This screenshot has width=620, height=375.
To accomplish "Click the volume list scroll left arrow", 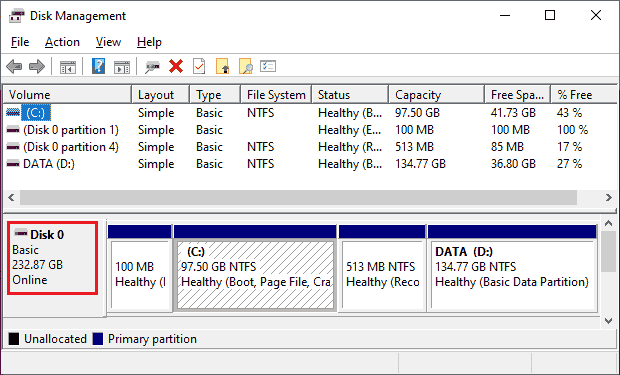I will (11, 197).
